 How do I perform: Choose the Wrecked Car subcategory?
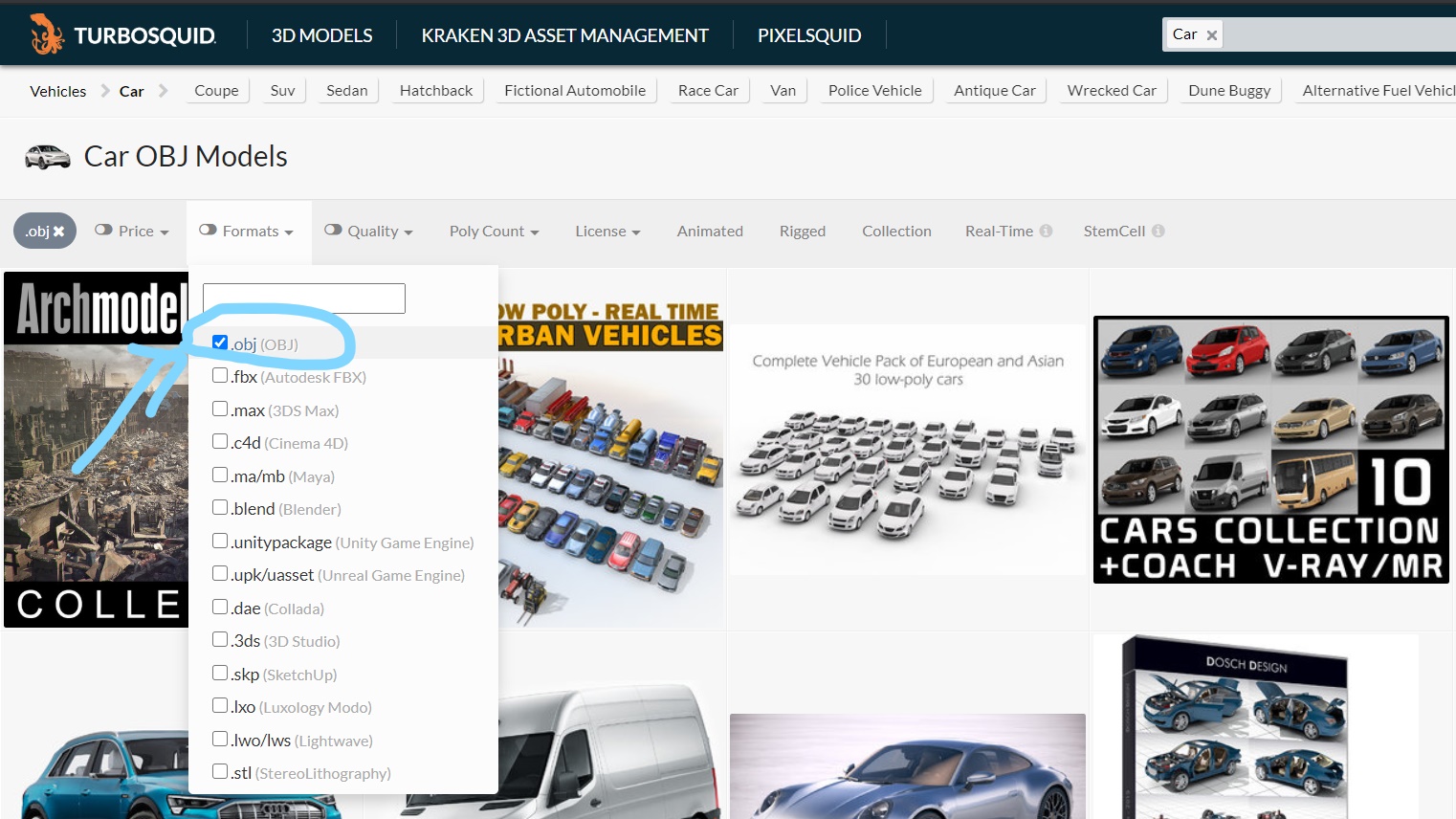click(1112, 90)
